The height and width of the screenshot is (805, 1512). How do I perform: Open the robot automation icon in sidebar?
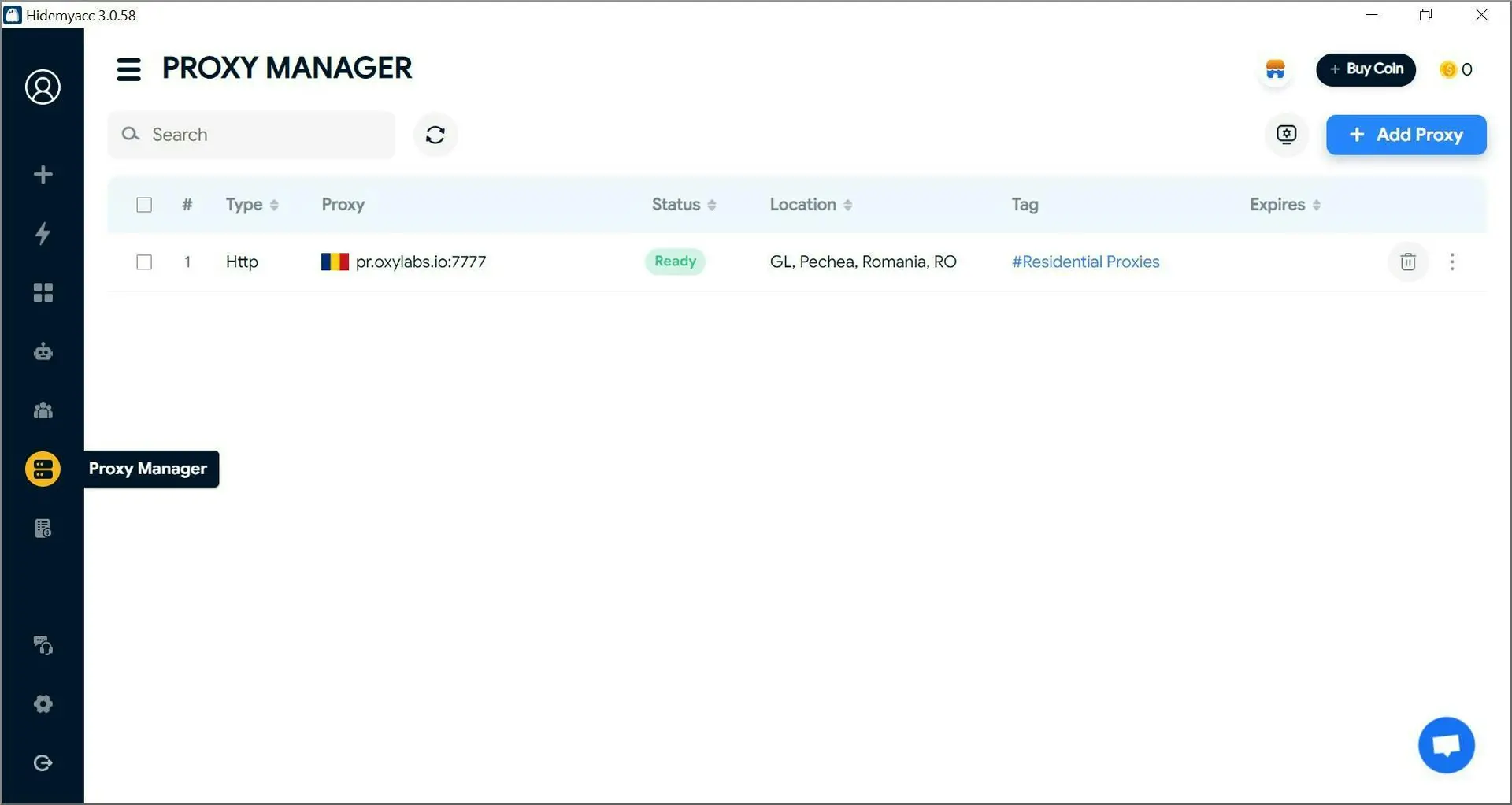(43, 351)
